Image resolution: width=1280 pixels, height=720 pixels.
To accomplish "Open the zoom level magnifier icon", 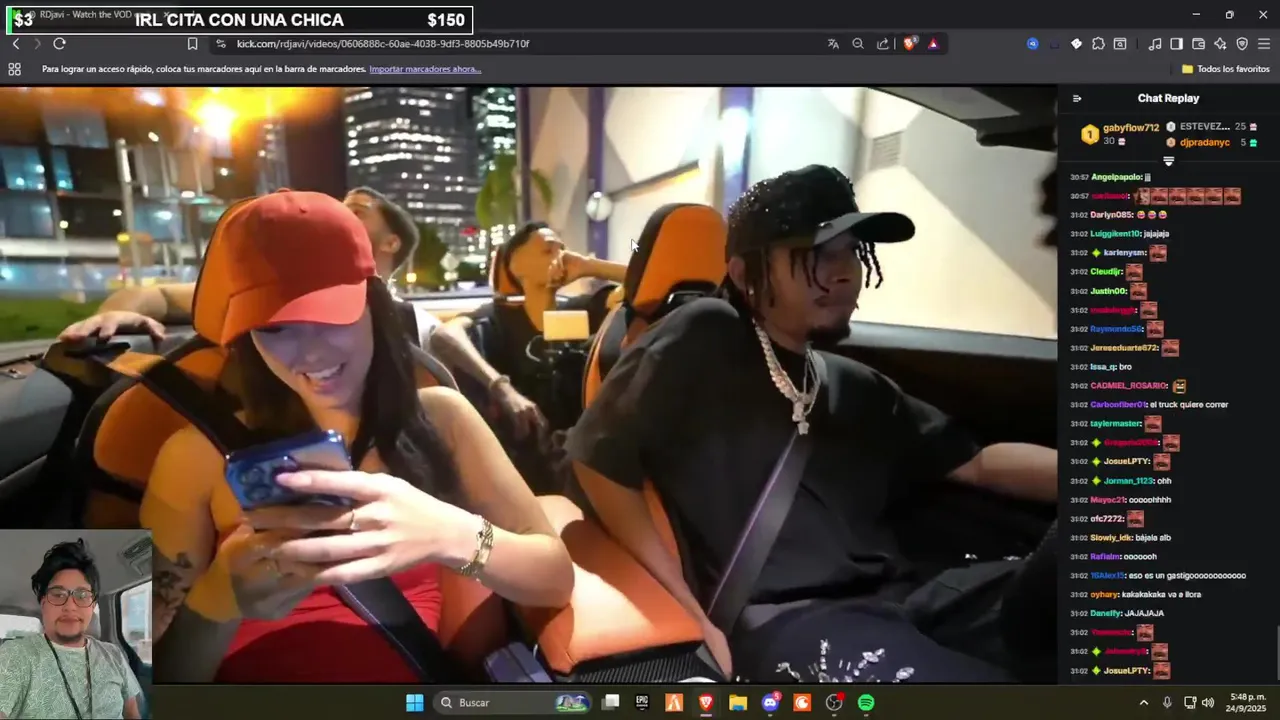I will [x=858, y=44].
